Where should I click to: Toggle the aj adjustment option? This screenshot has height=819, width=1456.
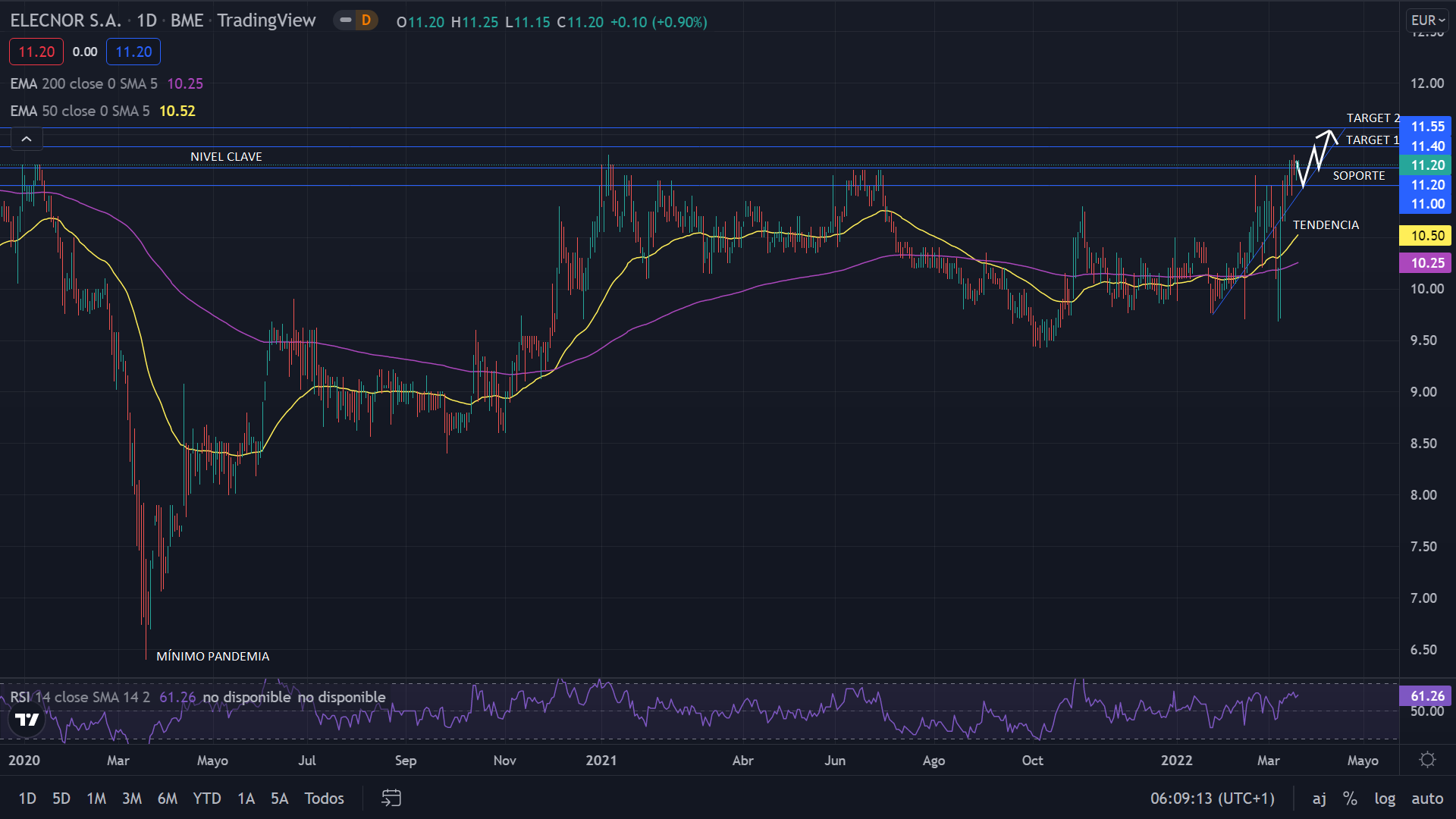pos(1319,798)
